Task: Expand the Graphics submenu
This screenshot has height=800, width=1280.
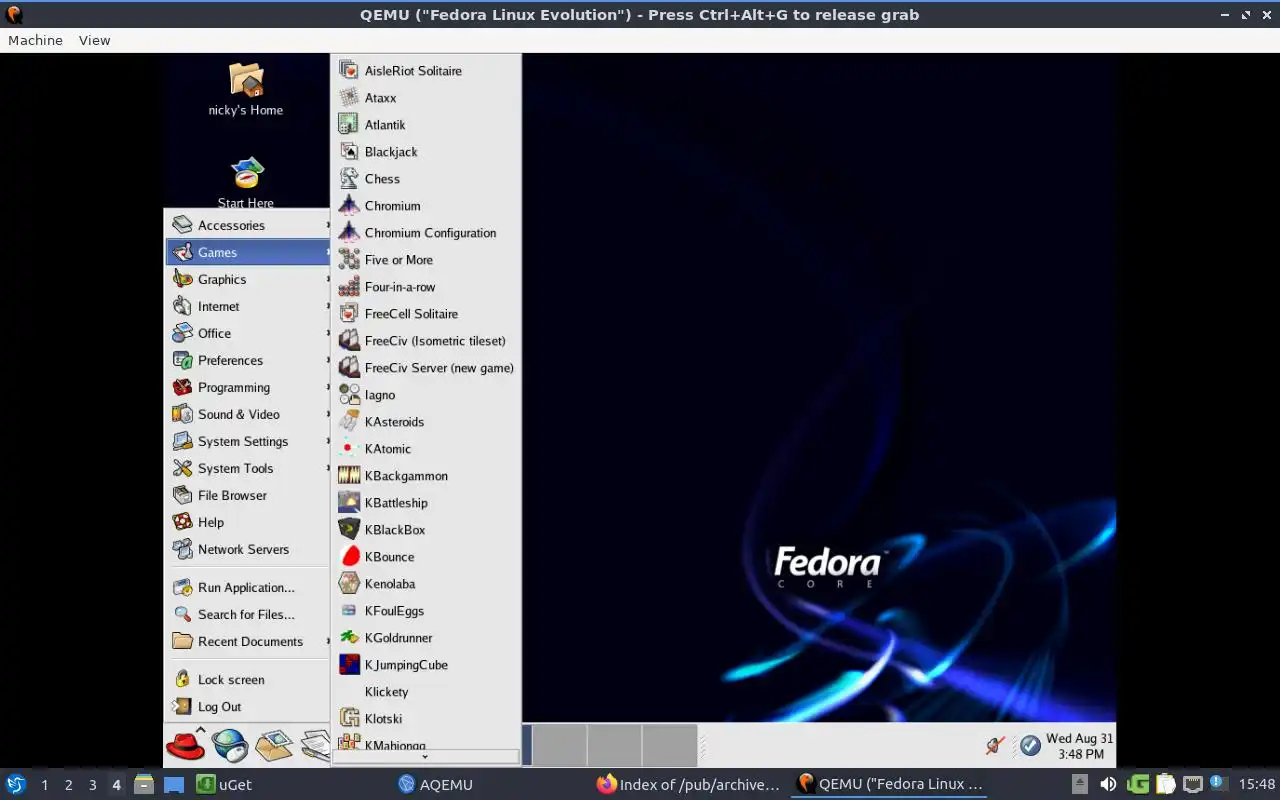Action: (x=248, y=280)
